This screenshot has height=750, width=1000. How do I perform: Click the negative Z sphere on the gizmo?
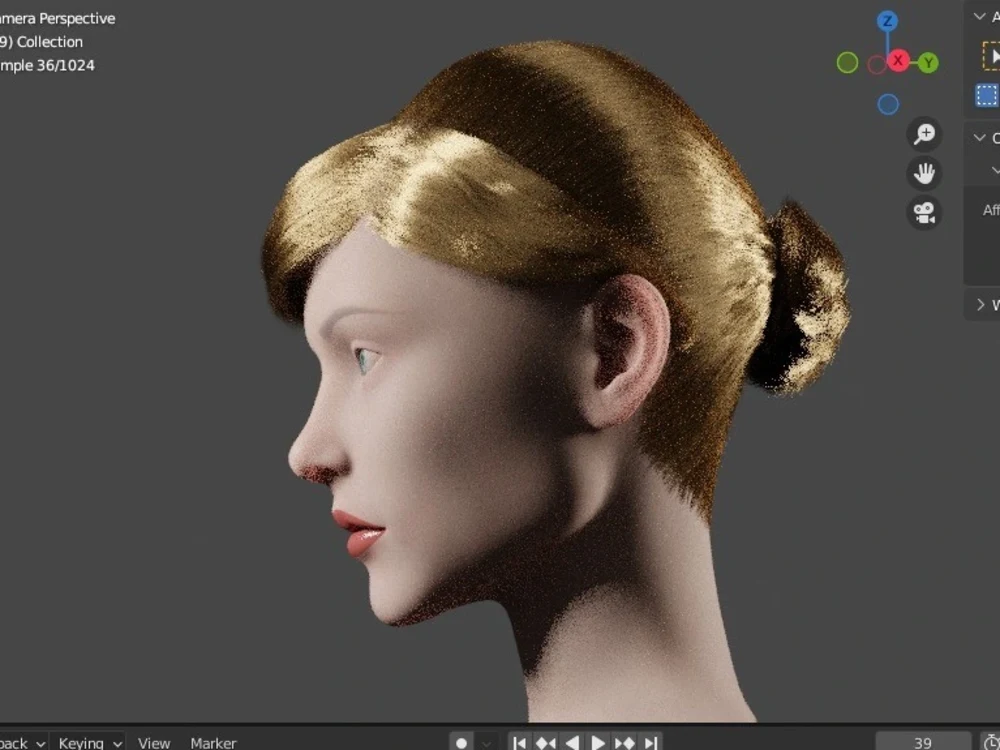(x=888, y=102)
